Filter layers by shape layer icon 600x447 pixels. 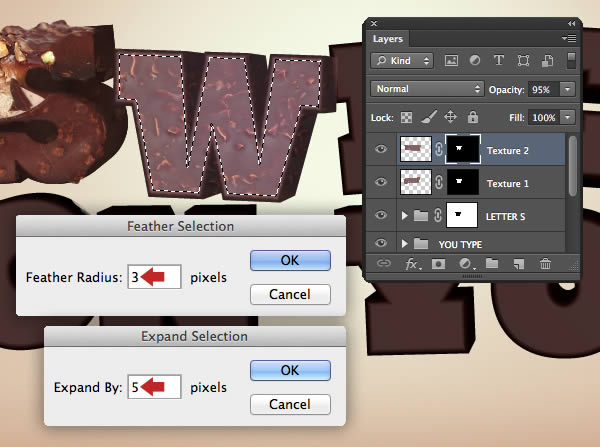click(523, 60)
